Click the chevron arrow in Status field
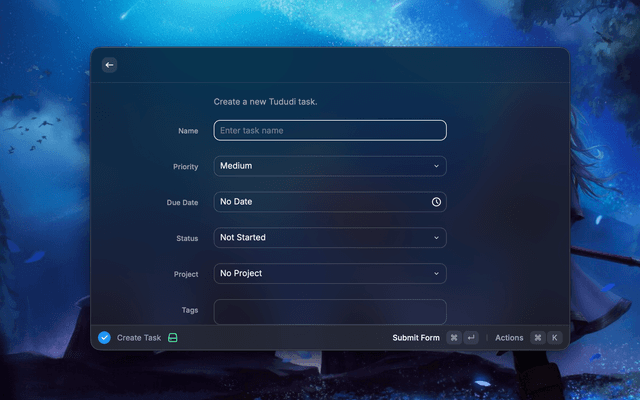640x400 pixels. click(436, 238)
